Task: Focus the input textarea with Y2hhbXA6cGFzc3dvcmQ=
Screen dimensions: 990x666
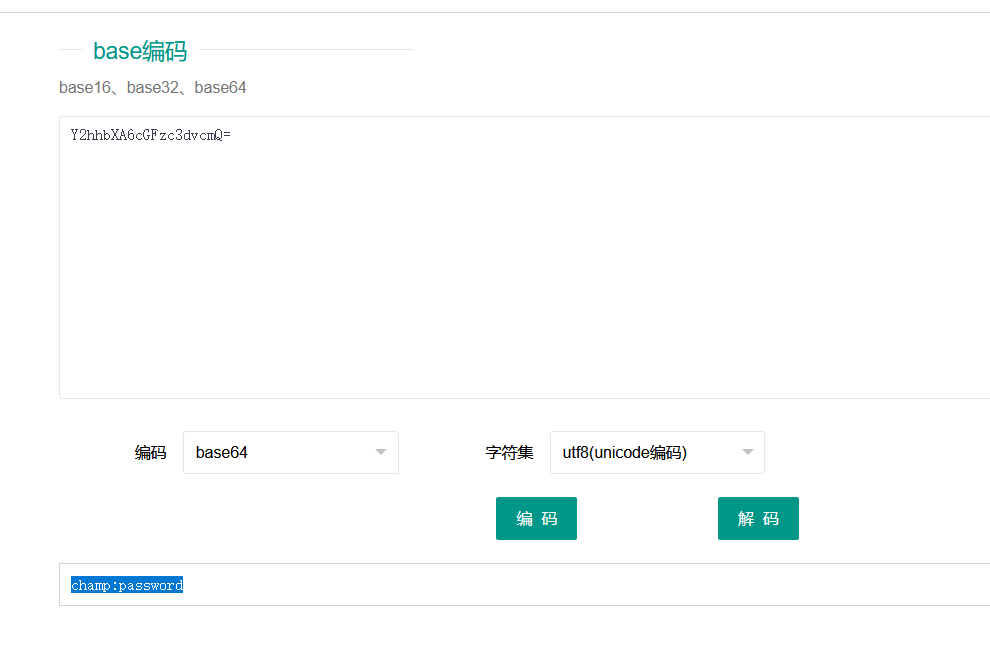Action: coord(525,257)
